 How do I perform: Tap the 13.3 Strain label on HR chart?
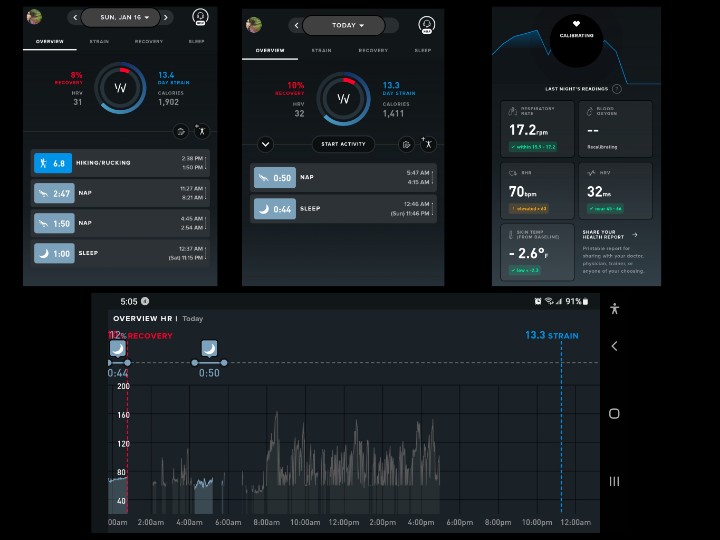[x=551, y=335]
